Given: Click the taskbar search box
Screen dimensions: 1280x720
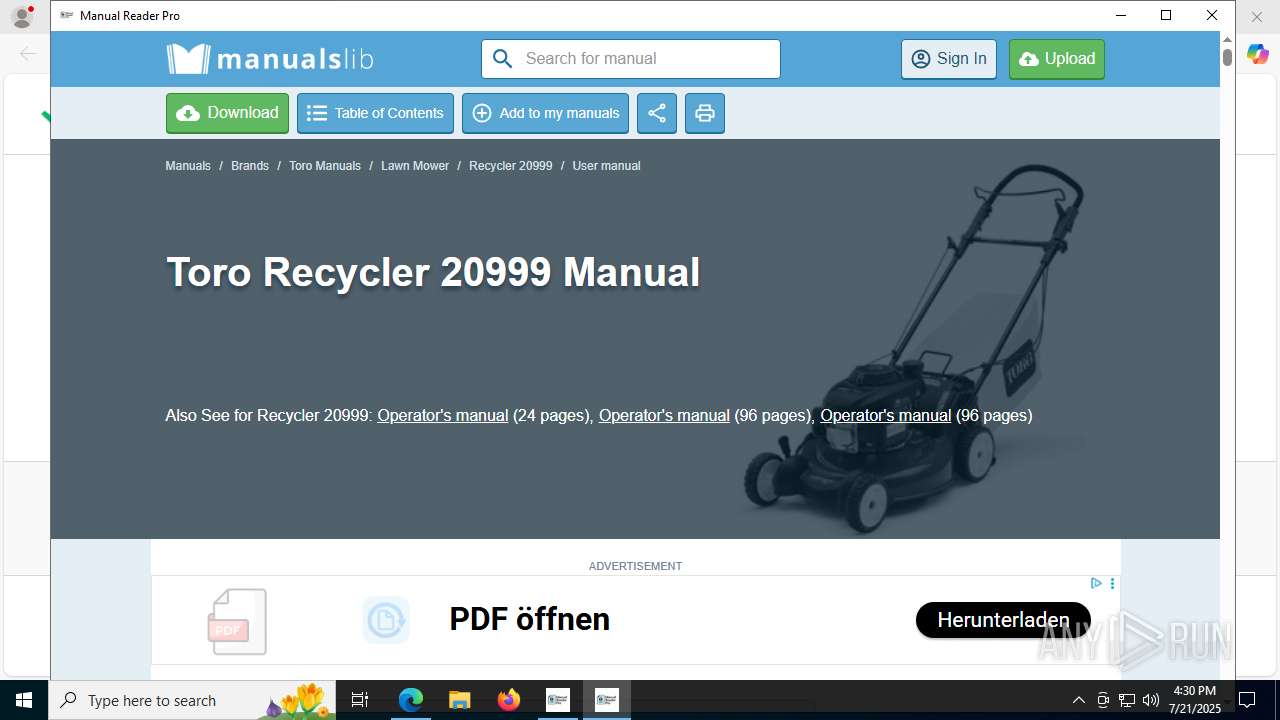Looking at the screenshot, I should tap(192, 700).
